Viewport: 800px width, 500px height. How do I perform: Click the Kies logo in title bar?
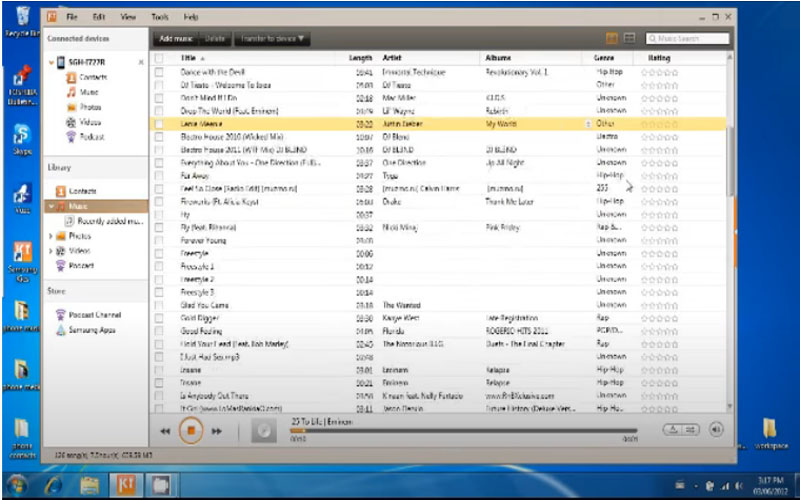click(x=52, y=17)
